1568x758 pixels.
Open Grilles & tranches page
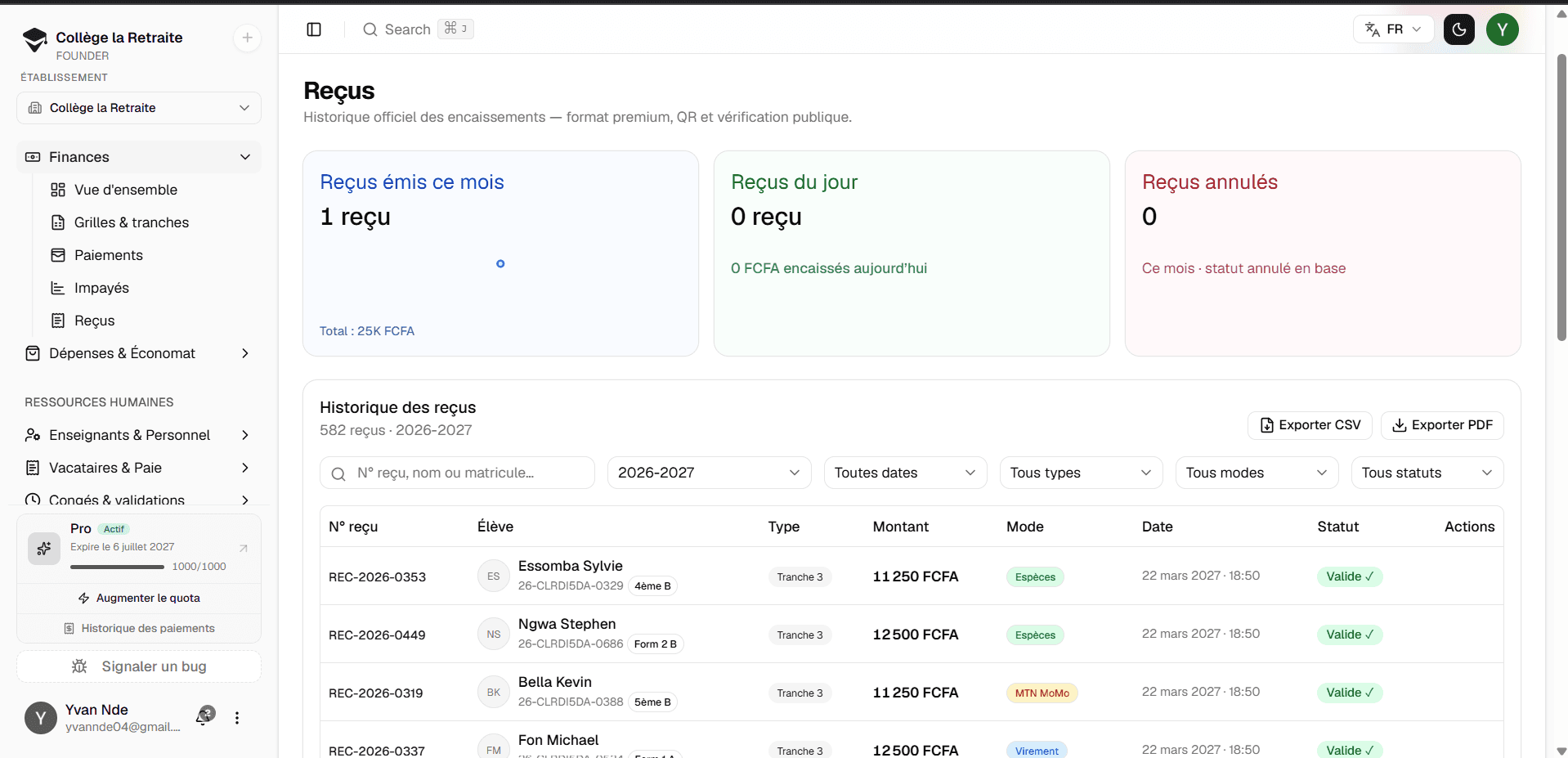132,222
